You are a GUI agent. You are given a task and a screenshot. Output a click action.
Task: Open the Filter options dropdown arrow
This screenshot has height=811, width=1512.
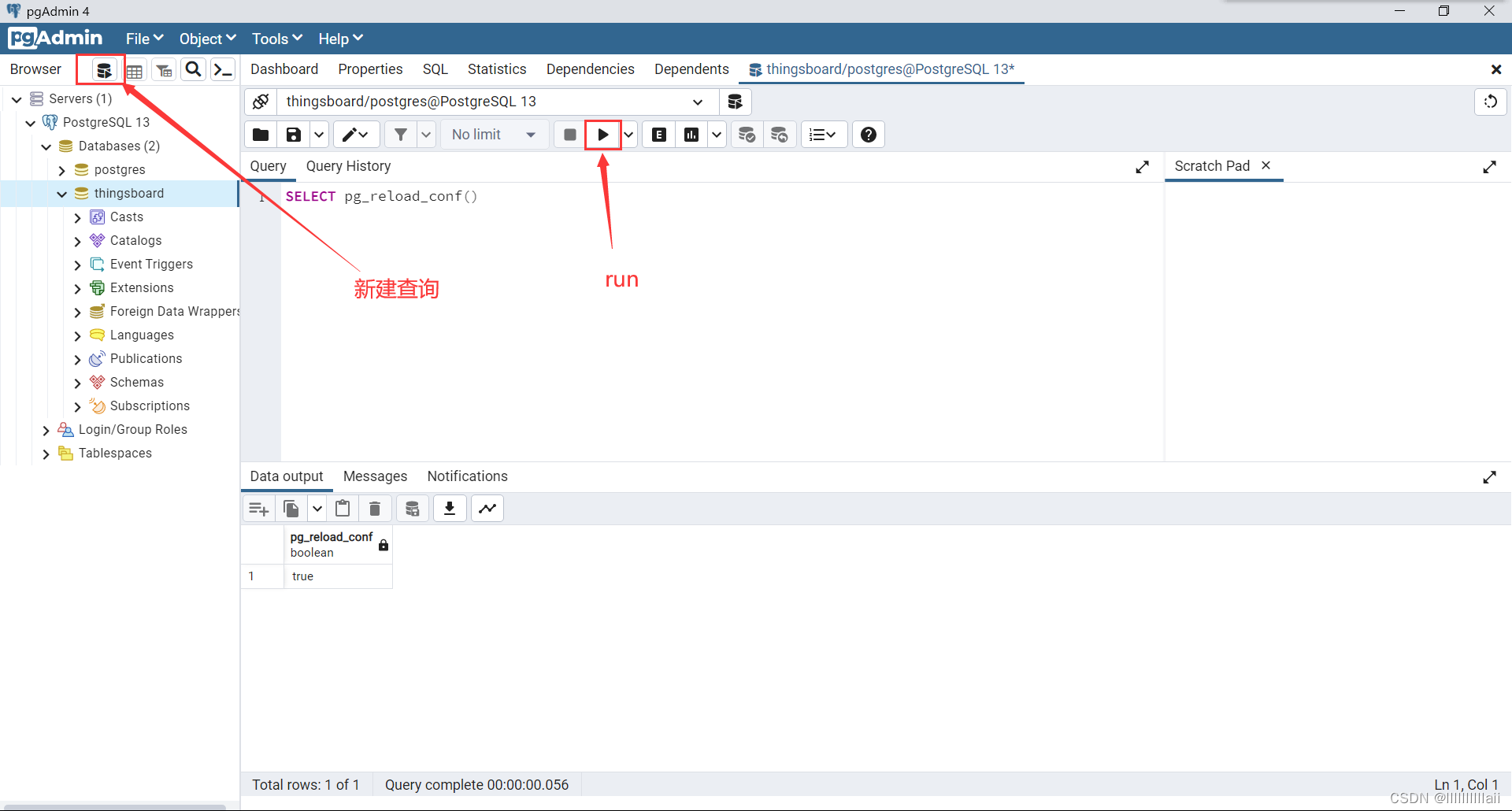tap(426, 135)
